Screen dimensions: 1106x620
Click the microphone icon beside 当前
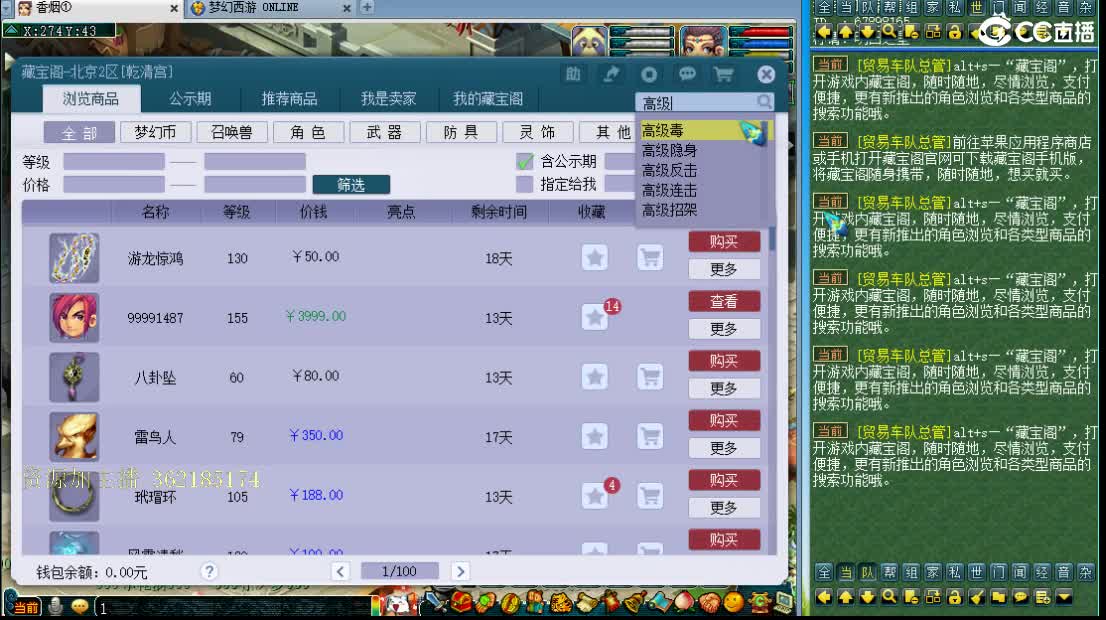point(56,607)
